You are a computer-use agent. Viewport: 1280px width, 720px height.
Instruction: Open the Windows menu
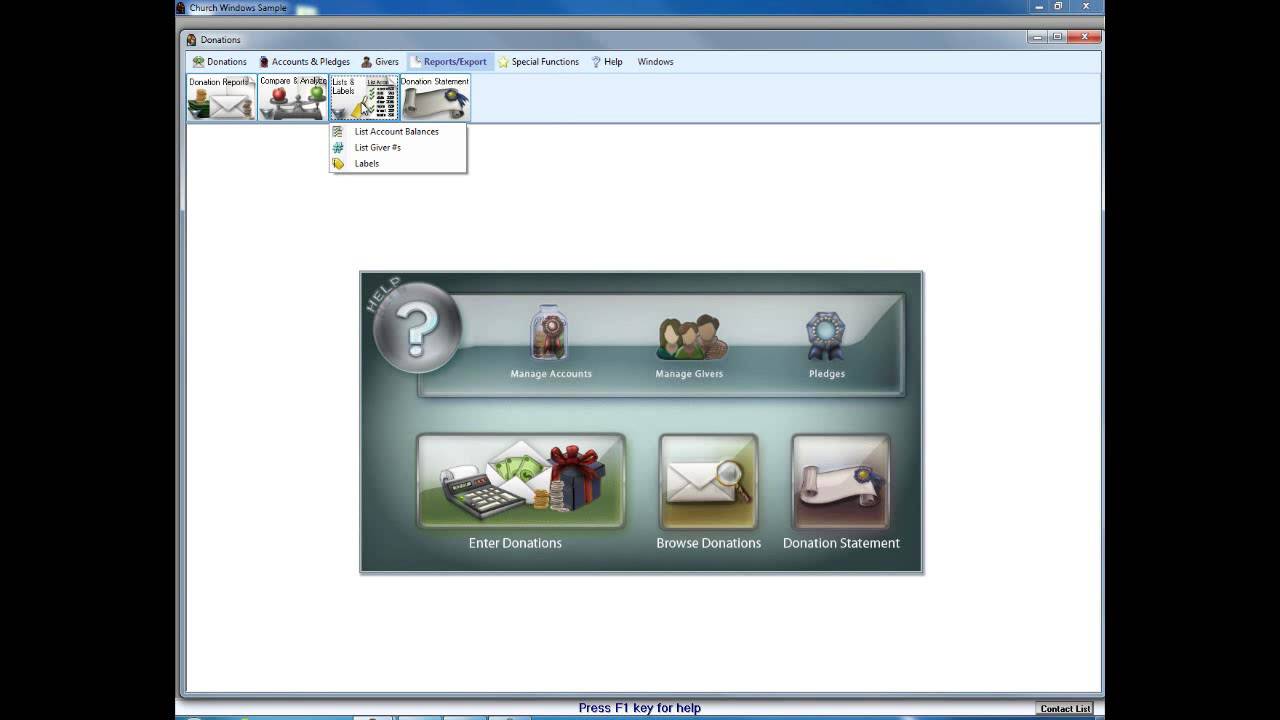click(x=655, y=62)
